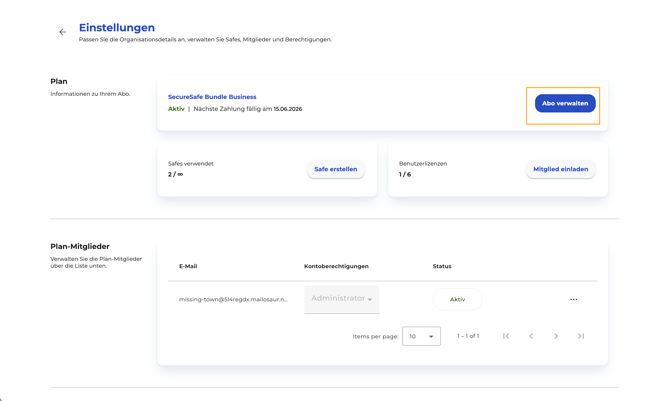The image size is (670, 401).
Task: Sort by Status column header
Action: pyautogui.click(x=442, y=266)
